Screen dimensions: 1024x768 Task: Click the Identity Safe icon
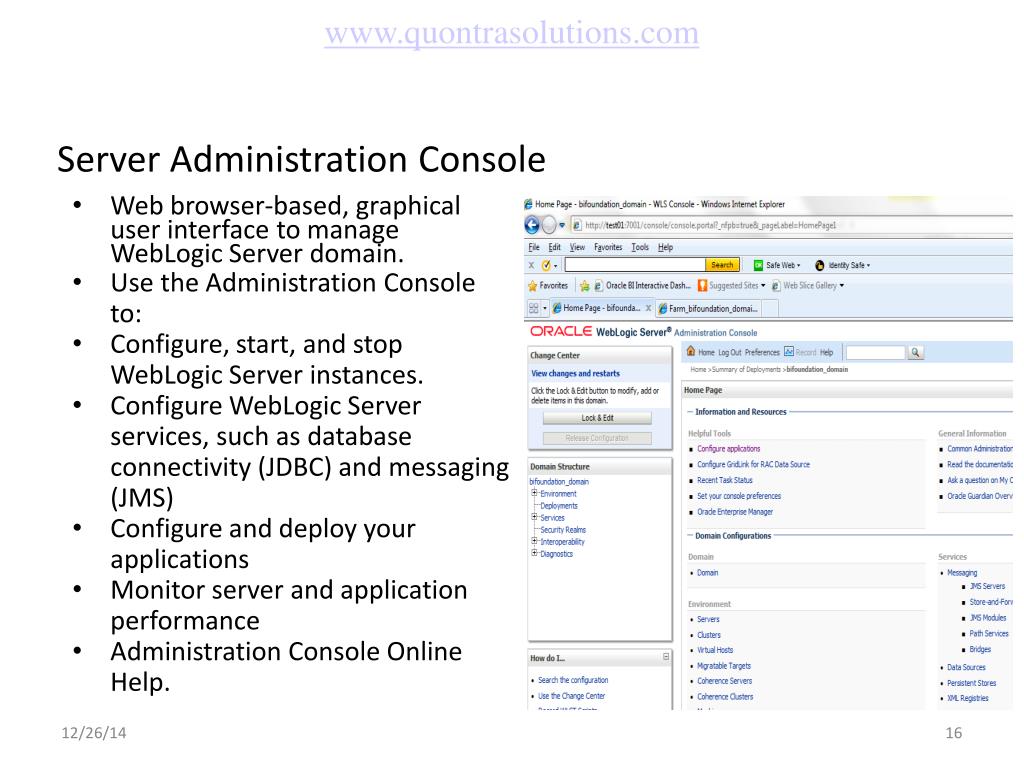(820, 265)
